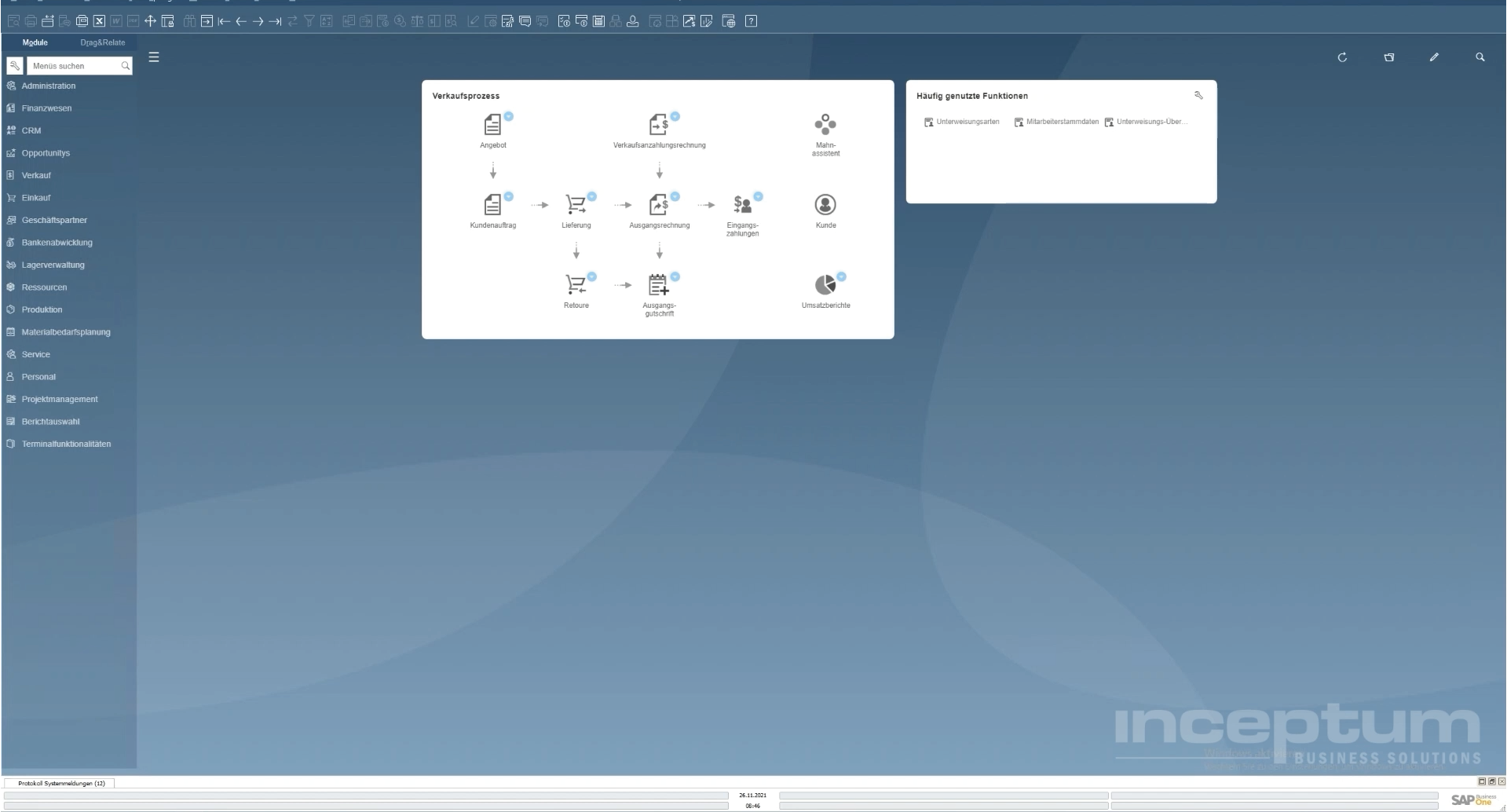Open the Berichtauswahl module
Viewport: 1507px width, 812px height.
50,422
